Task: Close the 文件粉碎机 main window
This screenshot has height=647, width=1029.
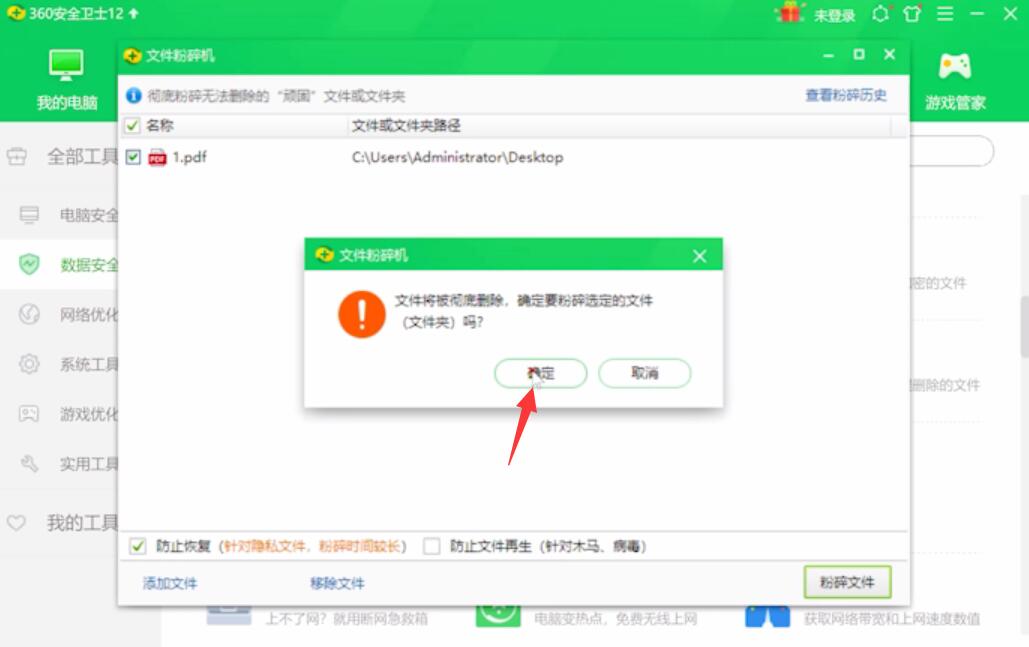Action: [x=889, y=54]
